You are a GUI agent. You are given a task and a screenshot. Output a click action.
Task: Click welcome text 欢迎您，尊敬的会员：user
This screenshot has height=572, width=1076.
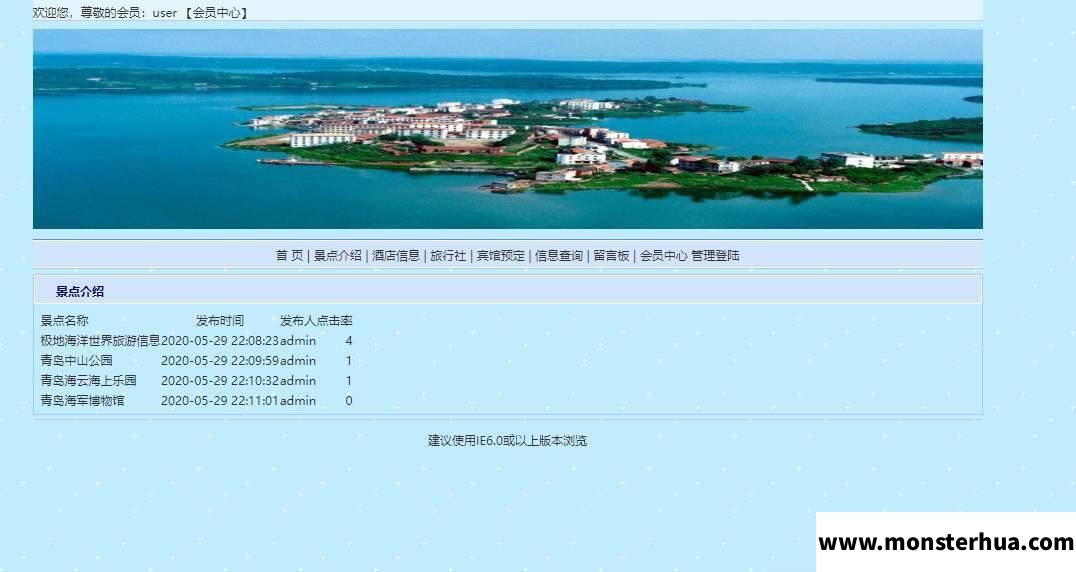click(x=105, y=12)
